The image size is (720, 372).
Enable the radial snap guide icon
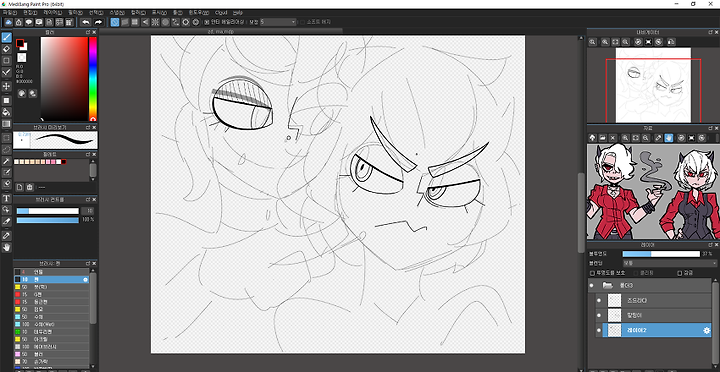(155, 22)
